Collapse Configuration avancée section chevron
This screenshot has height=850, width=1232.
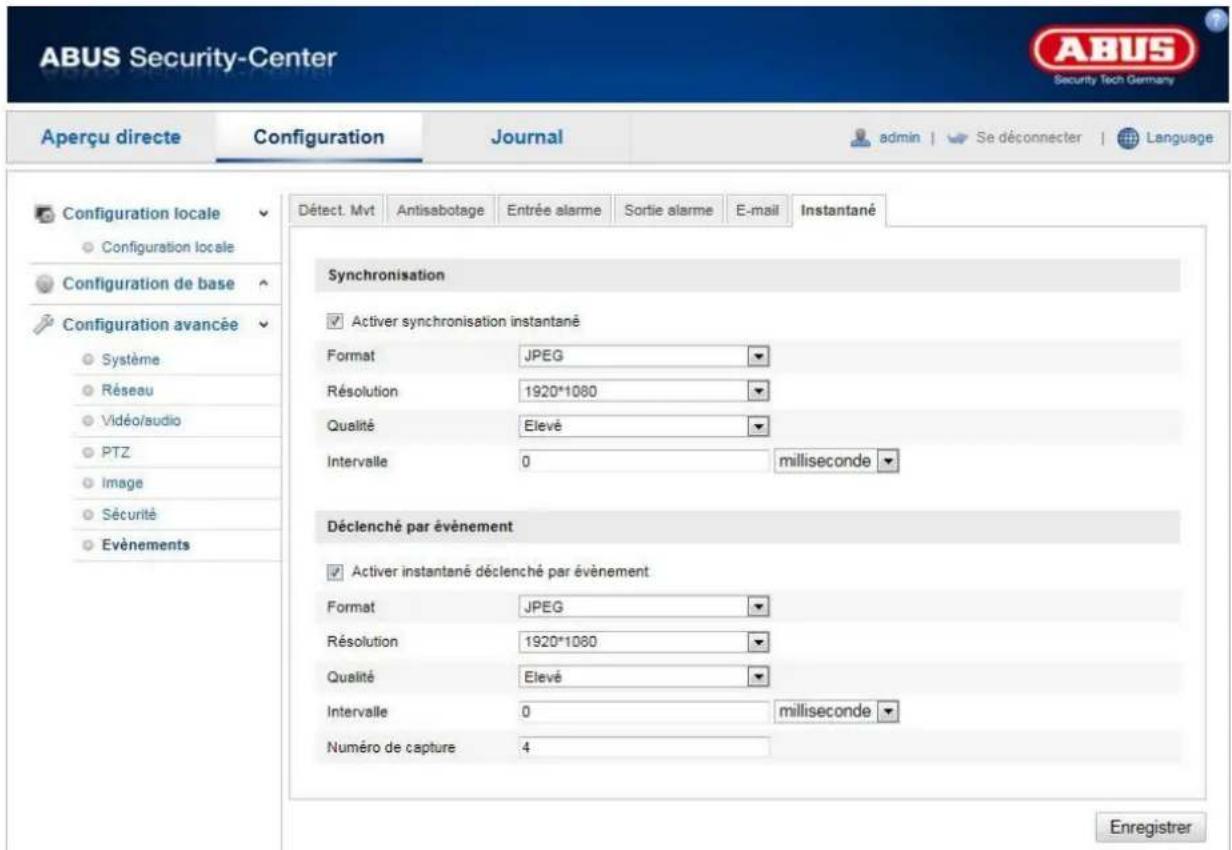point(262,324)
